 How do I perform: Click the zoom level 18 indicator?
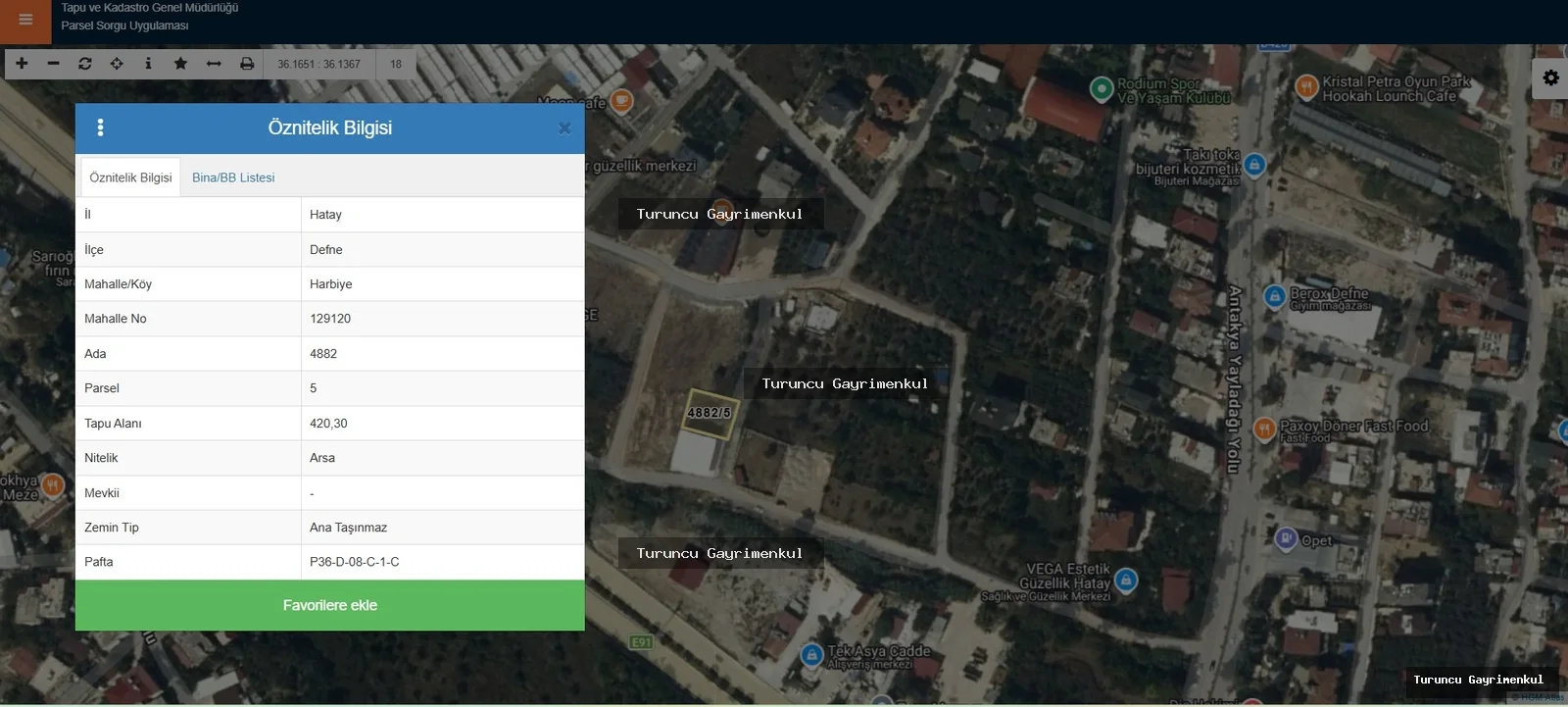pos(396,65)
